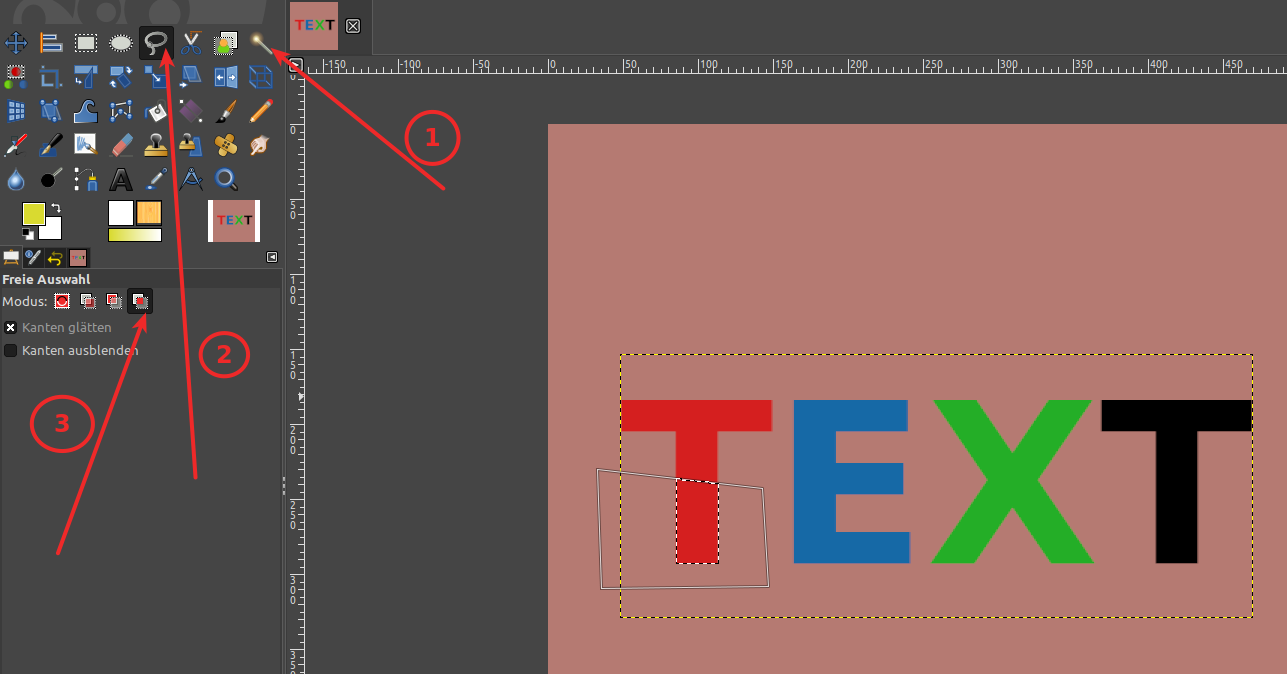Viewport: 1287px width, 674px height.
Task: Pick the Warp Transform wave tool
Action: (86, 111)
